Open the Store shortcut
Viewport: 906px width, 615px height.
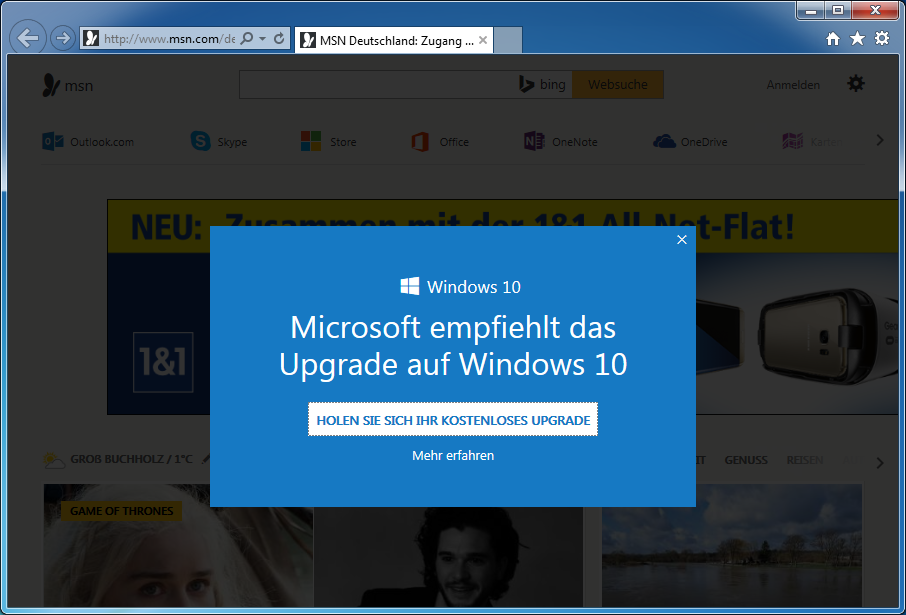pyautogui.click(x=329, y=142)
